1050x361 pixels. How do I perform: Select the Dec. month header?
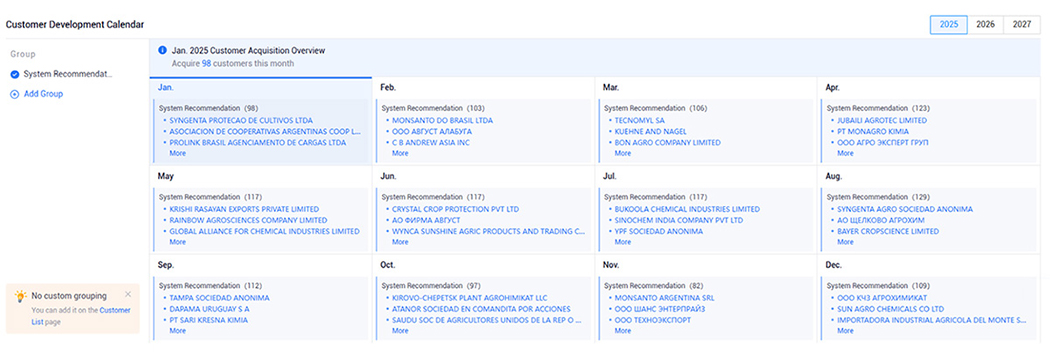(x=834, y=265)
